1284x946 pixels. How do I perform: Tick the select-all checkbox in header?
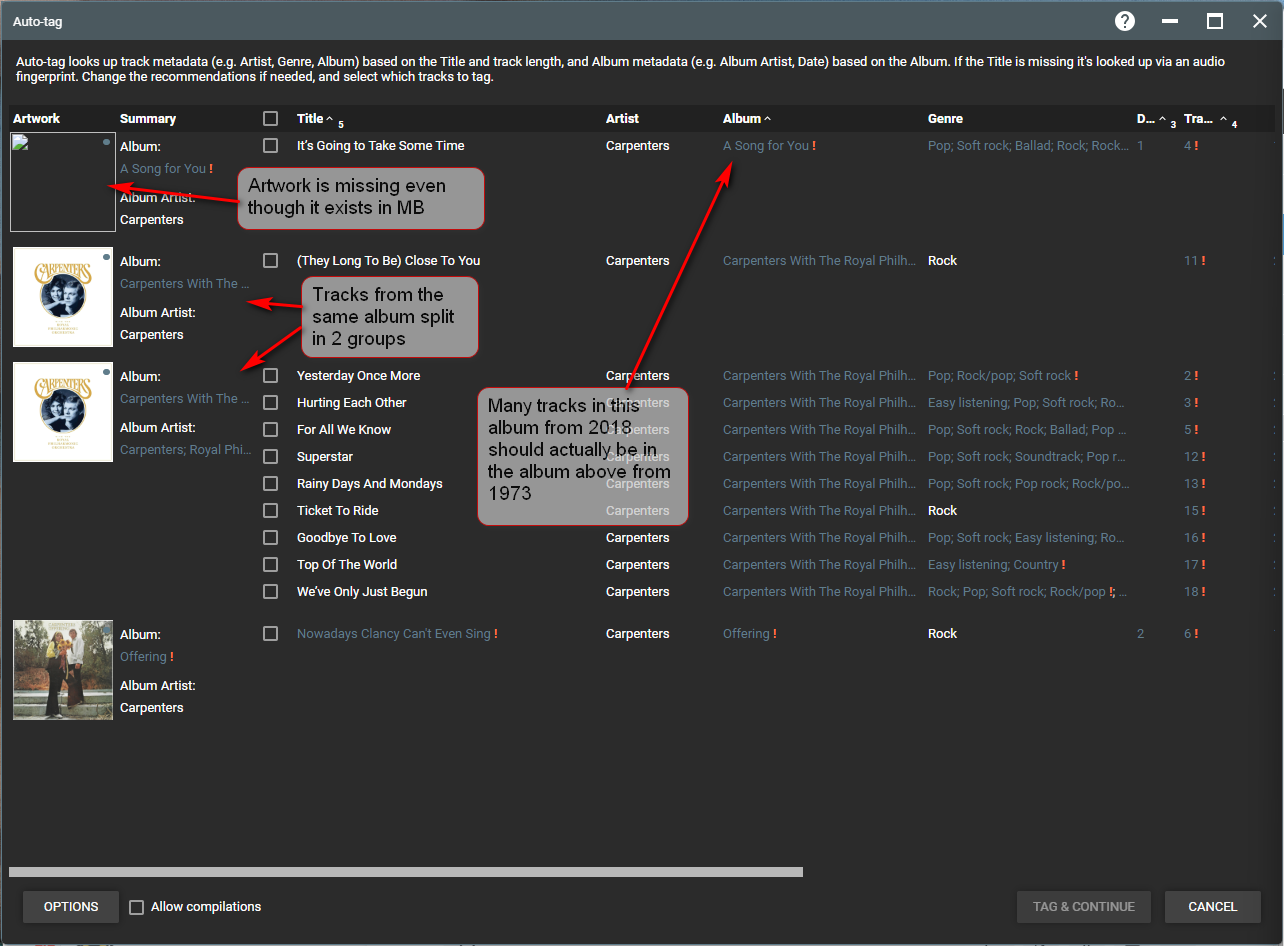(270, 119)
